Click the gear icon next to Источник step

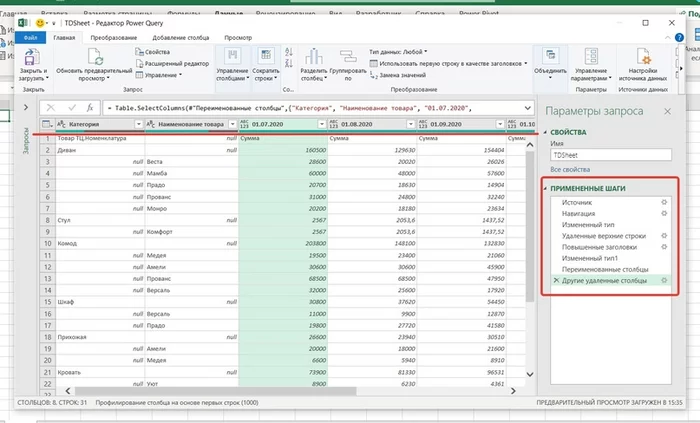[x=664, y=202]
